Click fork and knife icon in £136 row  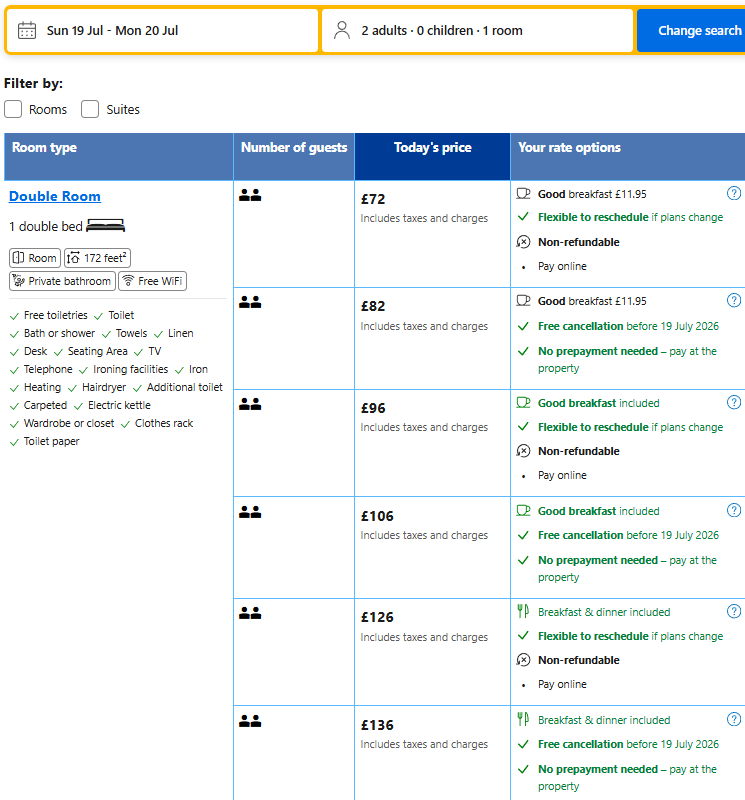tap(523, 719)
